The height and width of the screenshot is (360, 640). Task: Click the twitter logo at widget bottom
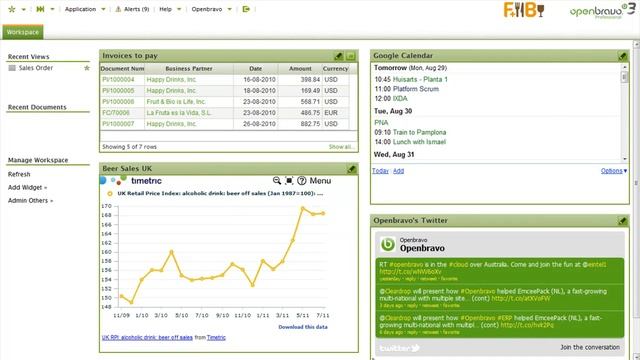(x=400, y=348)
